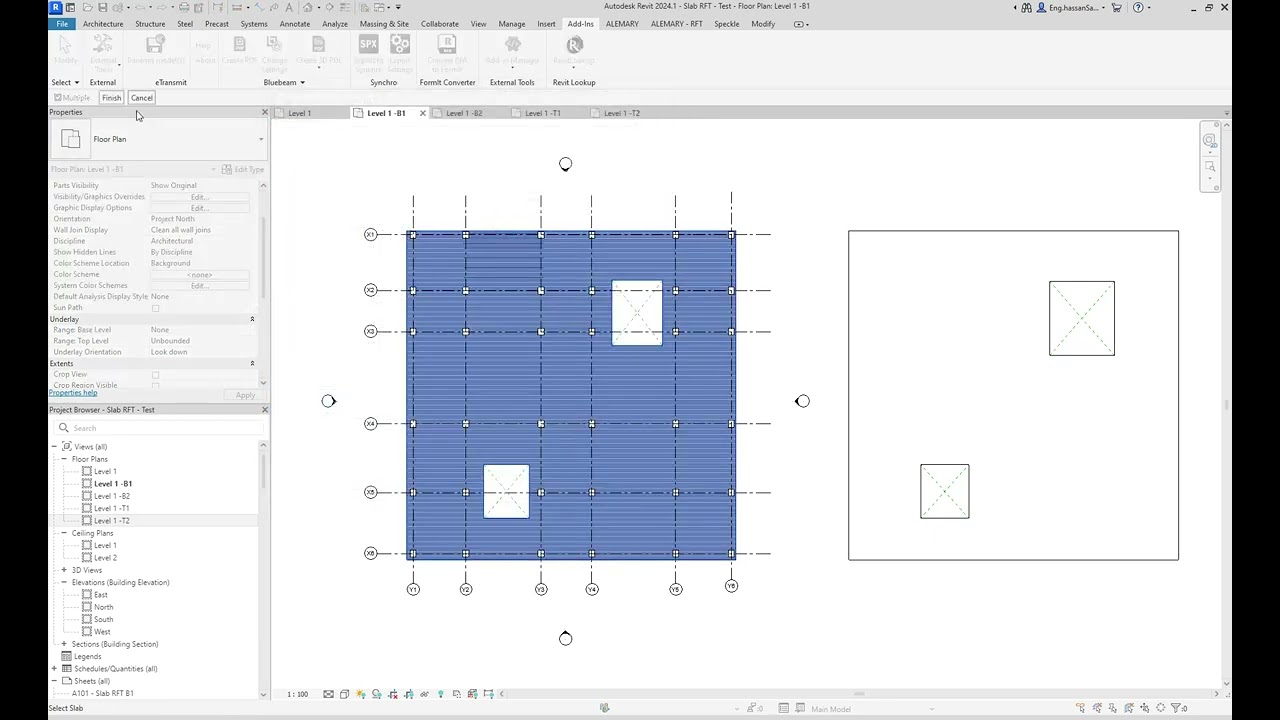This screenshot has height=720, width=1280.
Task: Click the Text tool (A) in quick access toolbar
Action: (288, 7)
